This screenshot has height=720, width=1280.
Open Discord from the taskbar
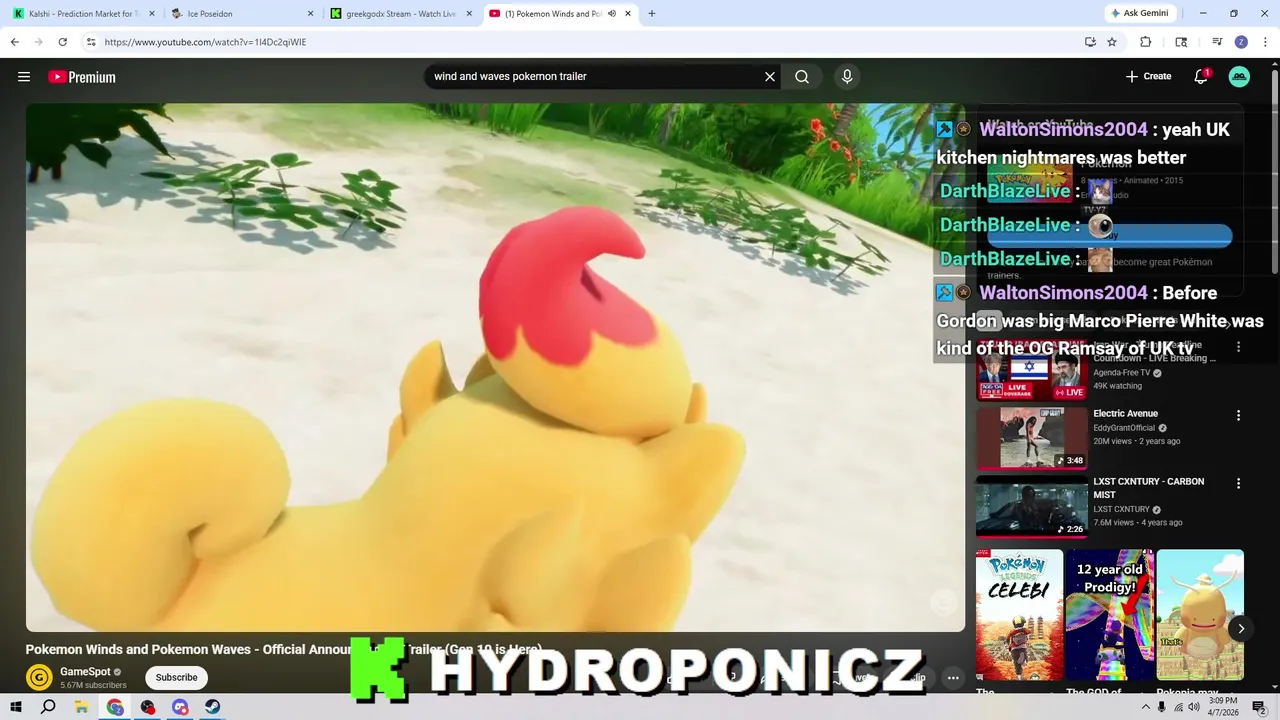pyautogui.click(x=180, y=707)
